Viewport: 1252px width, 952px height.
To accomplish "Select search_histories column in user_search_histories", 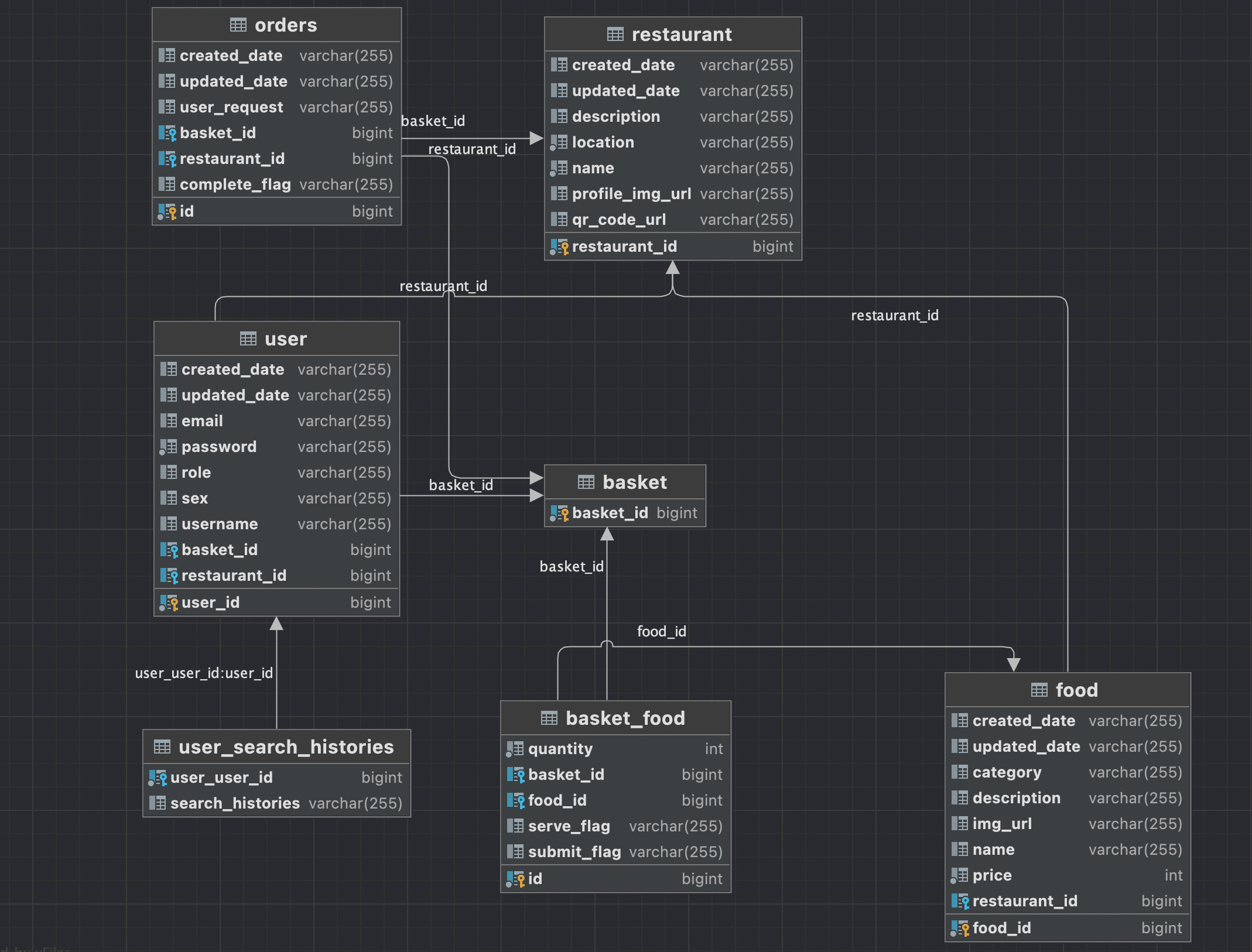I will 235,803.
